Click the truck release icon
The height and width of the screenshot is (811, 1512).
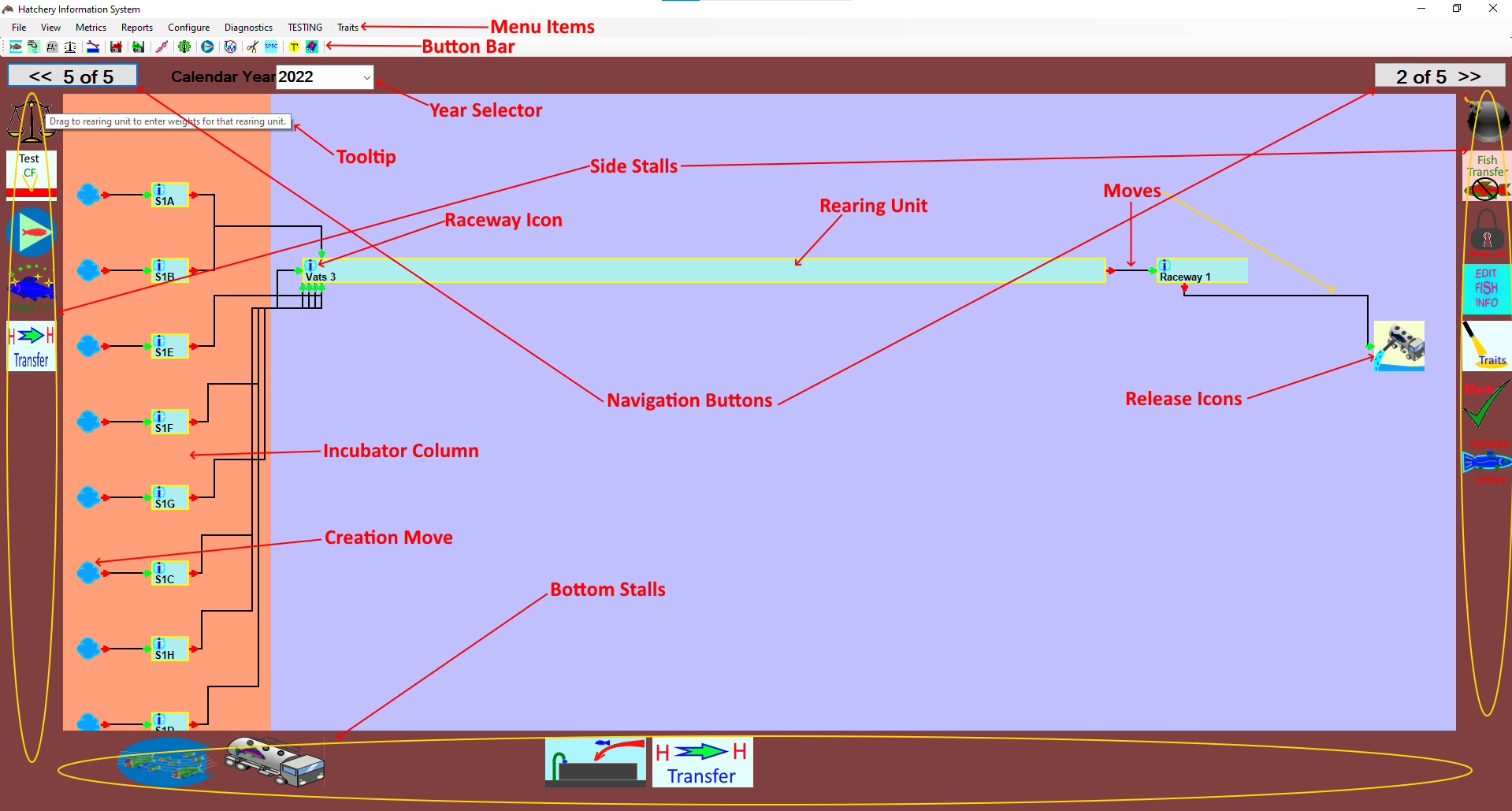pos(1399,345)
